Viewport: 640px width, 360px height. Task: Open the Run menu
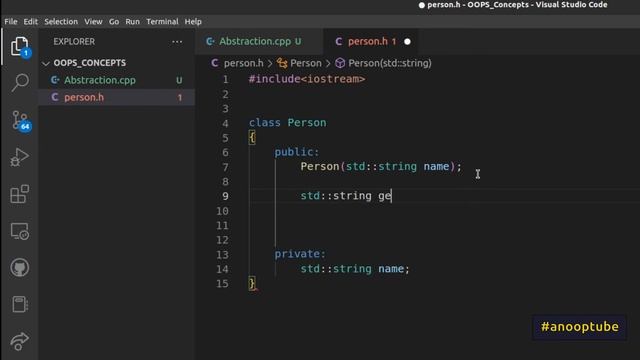(x=132, y=22)
